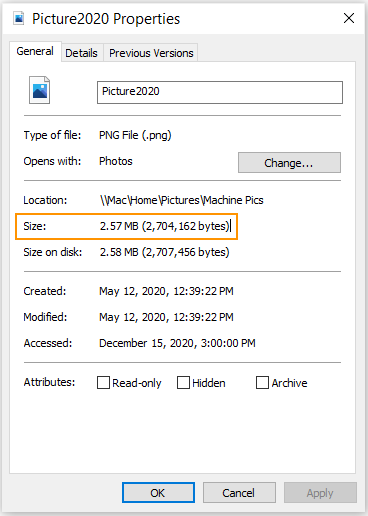Click the Change... button for Opens with
The image size is (368, 516).
(289, 163)
